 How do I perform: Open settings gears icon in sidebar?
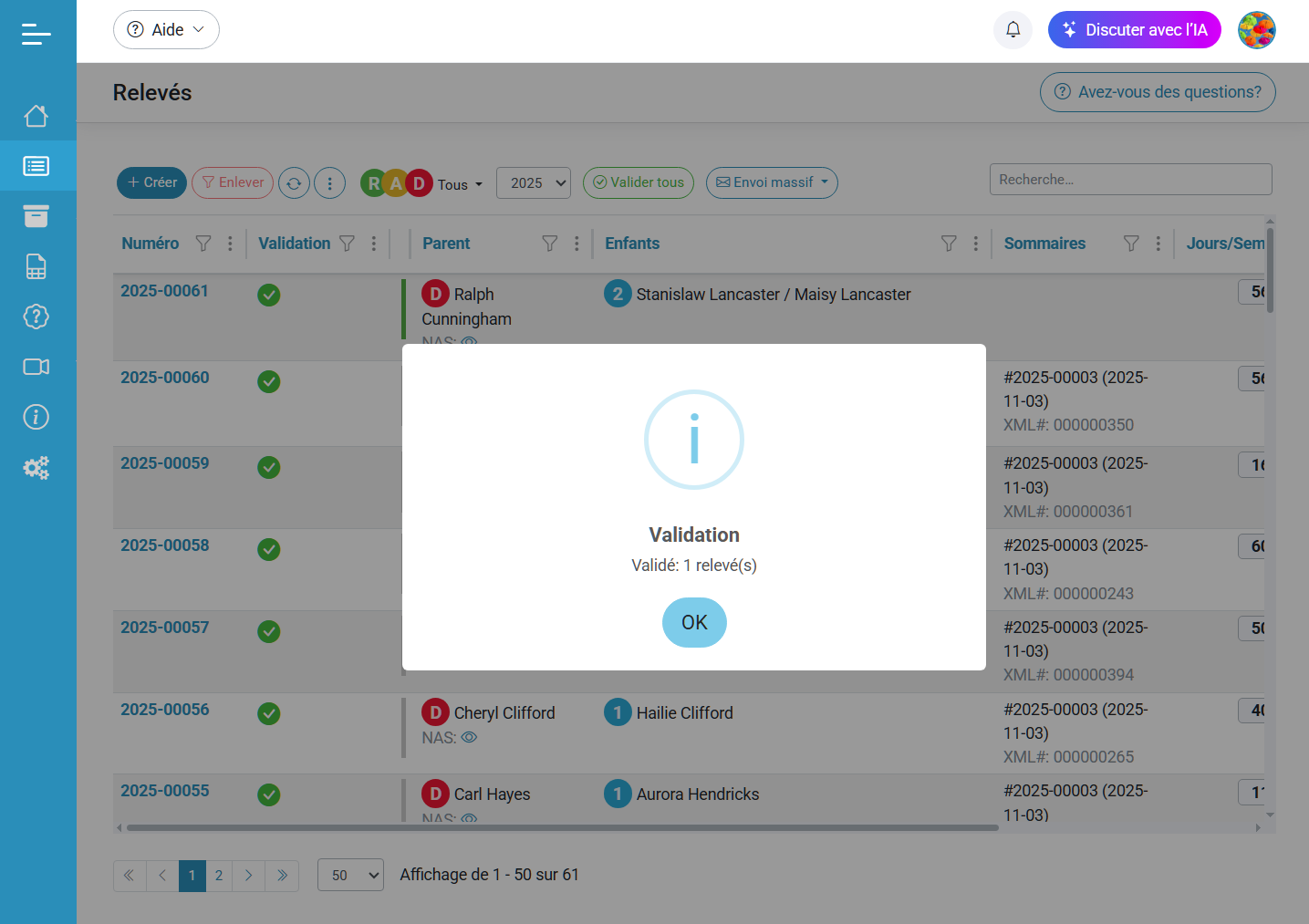click(x=36, y=468)
